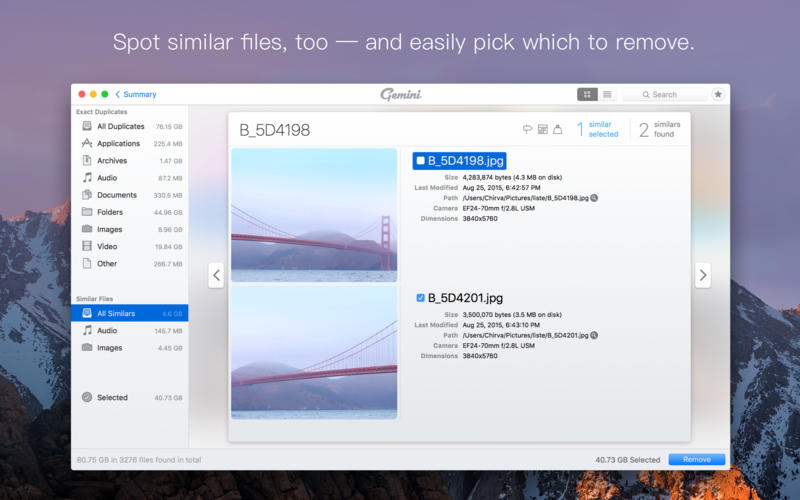Show the 1 similar selected counter

click(597, 130)
